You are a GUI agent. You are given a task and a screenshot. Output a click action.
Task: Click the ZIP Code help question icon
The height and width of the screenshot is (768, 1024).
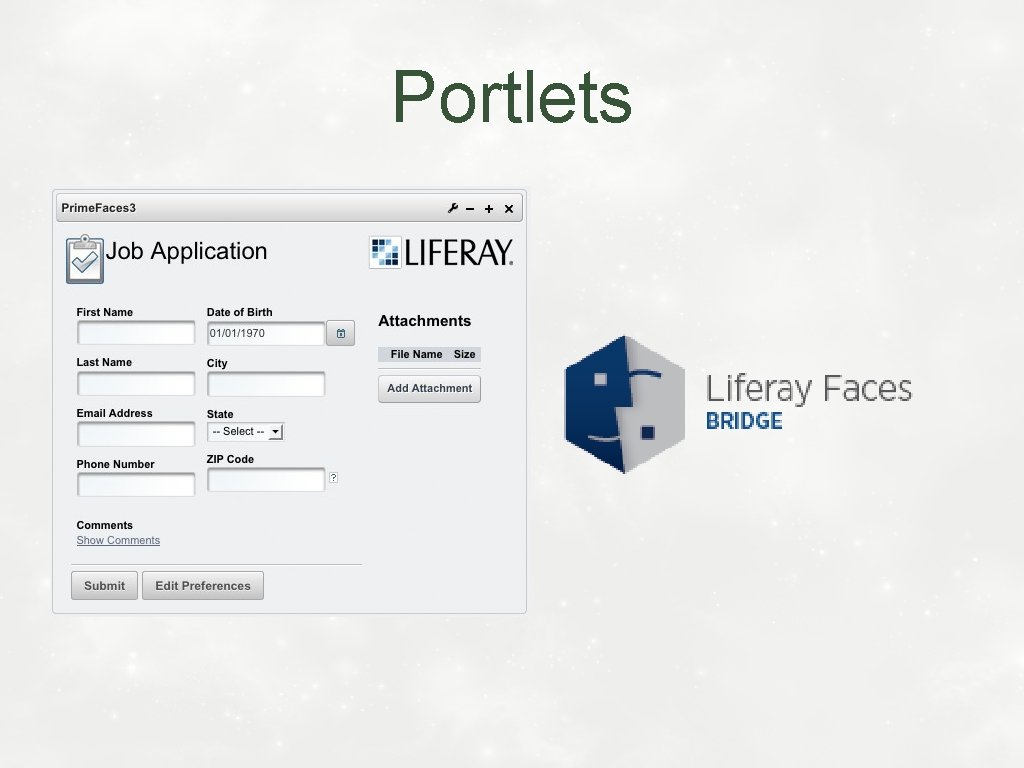pyautogui.click(x=333, y=477)
